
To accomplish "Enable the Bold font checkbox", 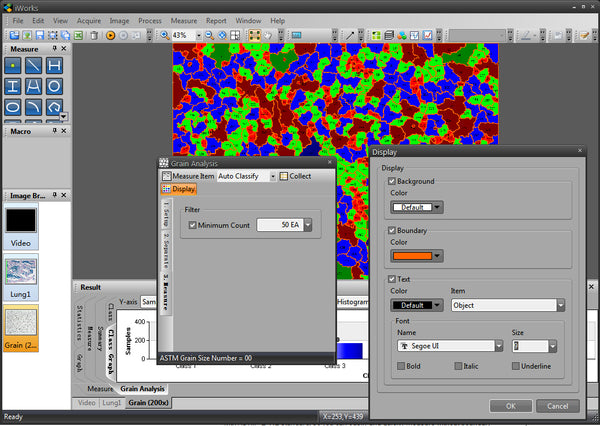I will click(401, 366).
